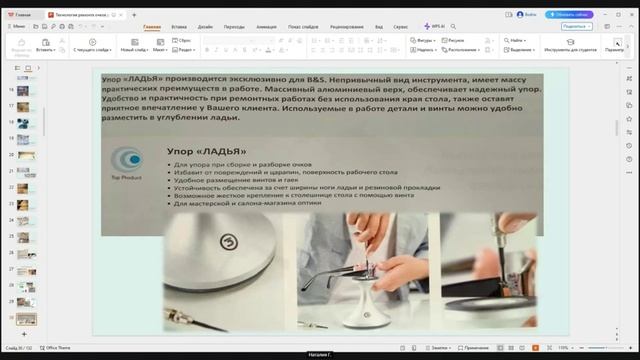Toggle Underline formatting in the ribbon
This screenshot has width=640, height=360.
(x=226, y=50)
